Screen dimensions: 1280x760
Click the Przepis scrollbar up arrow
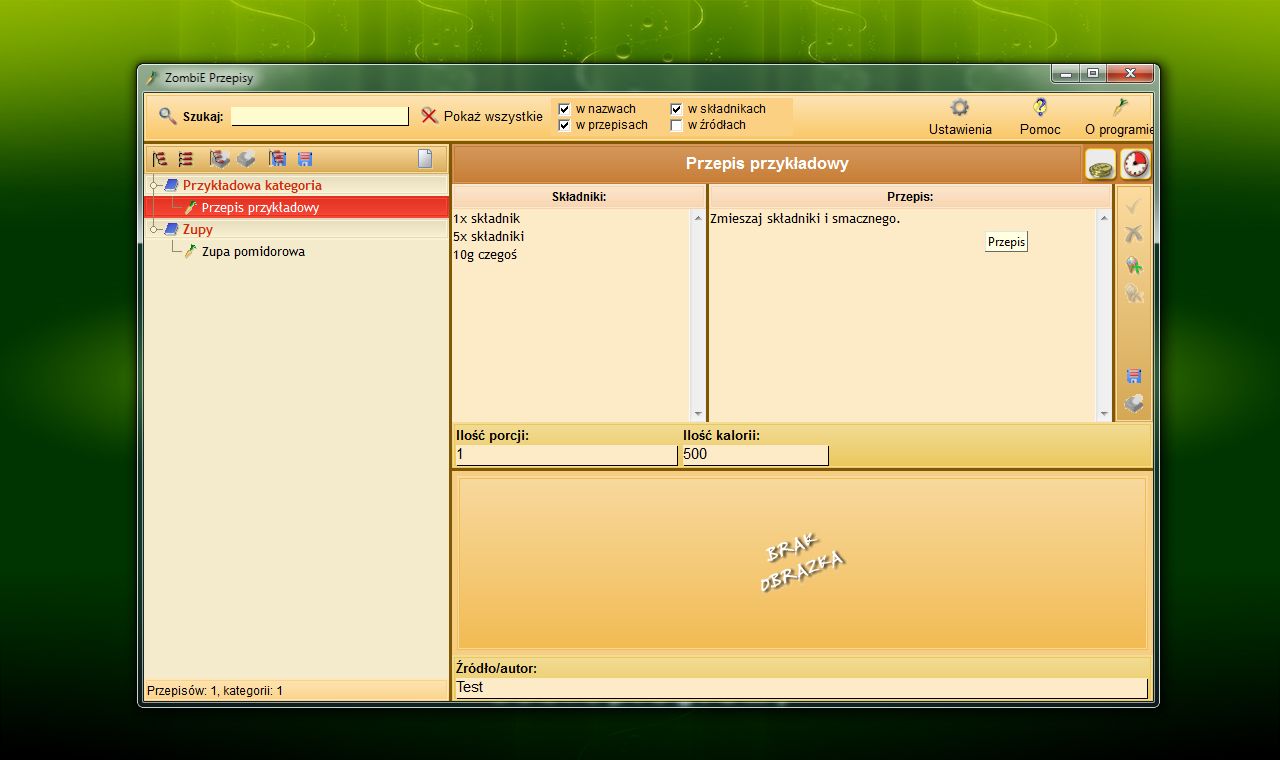tap(1104, 217)
